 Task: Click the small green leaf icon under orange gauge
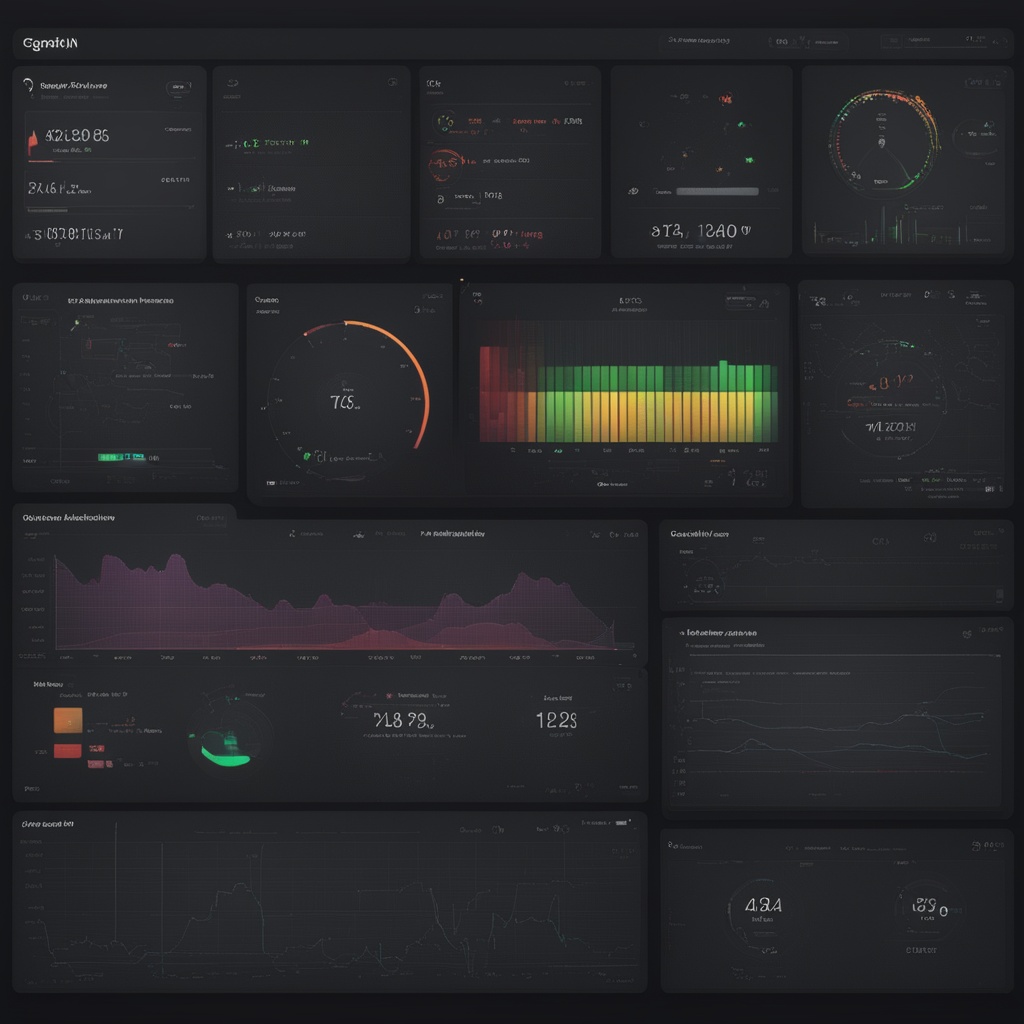[x=307, y=456]
